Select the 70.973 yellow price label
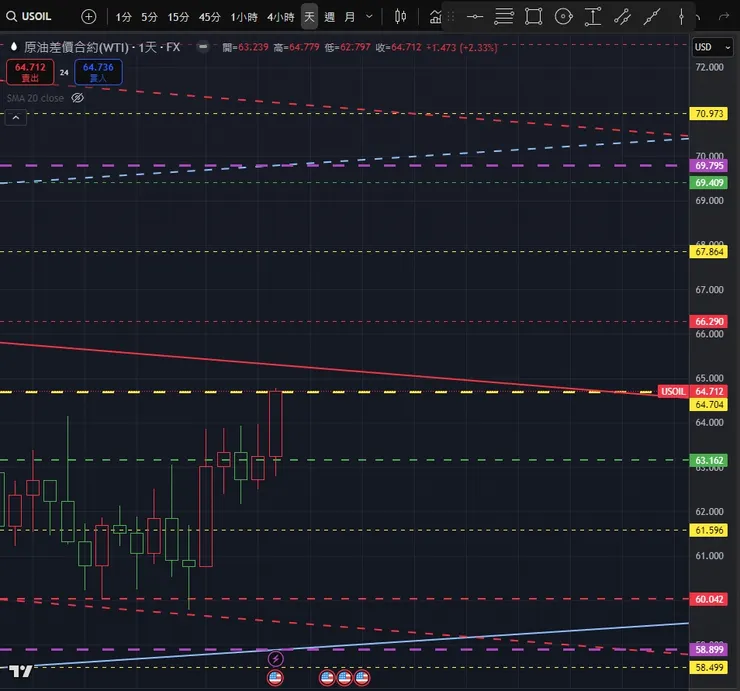The width and height of the screenshot is (740, 691). 709,114
